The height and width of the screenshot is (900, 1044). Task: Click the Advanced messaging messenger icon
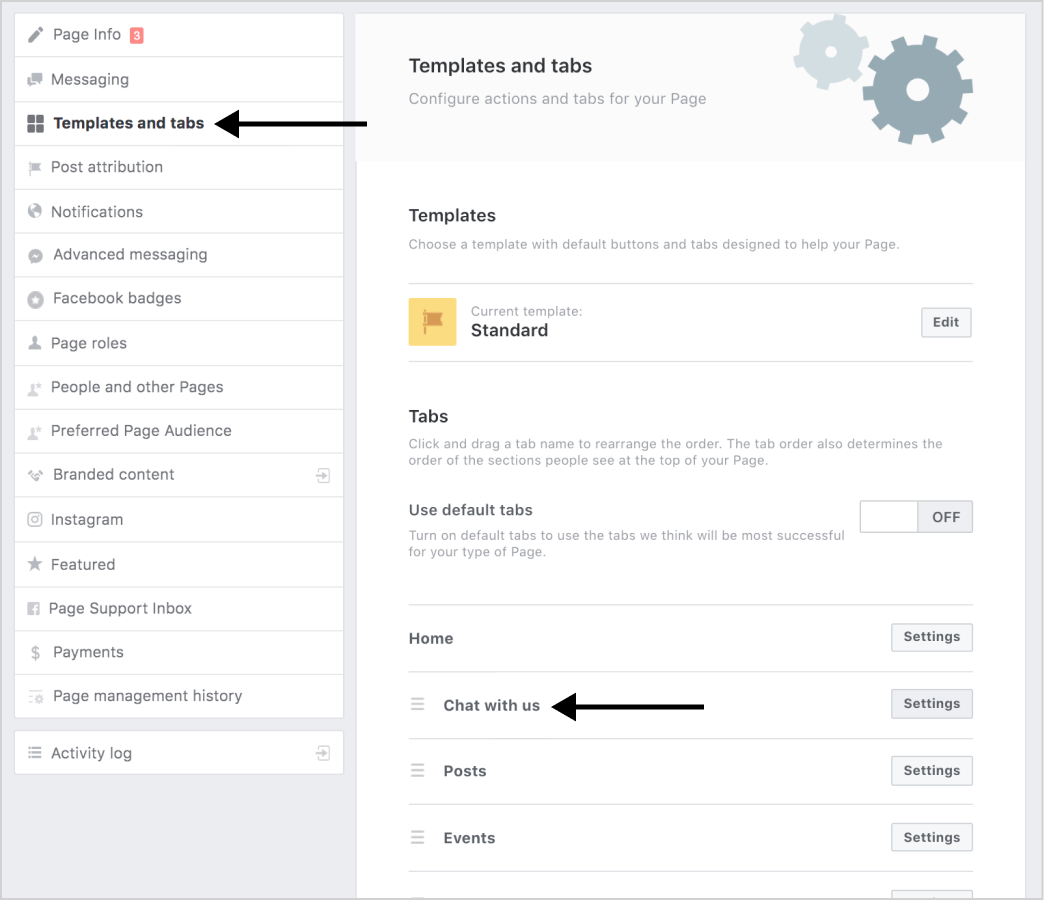click(x=35, y=255)
